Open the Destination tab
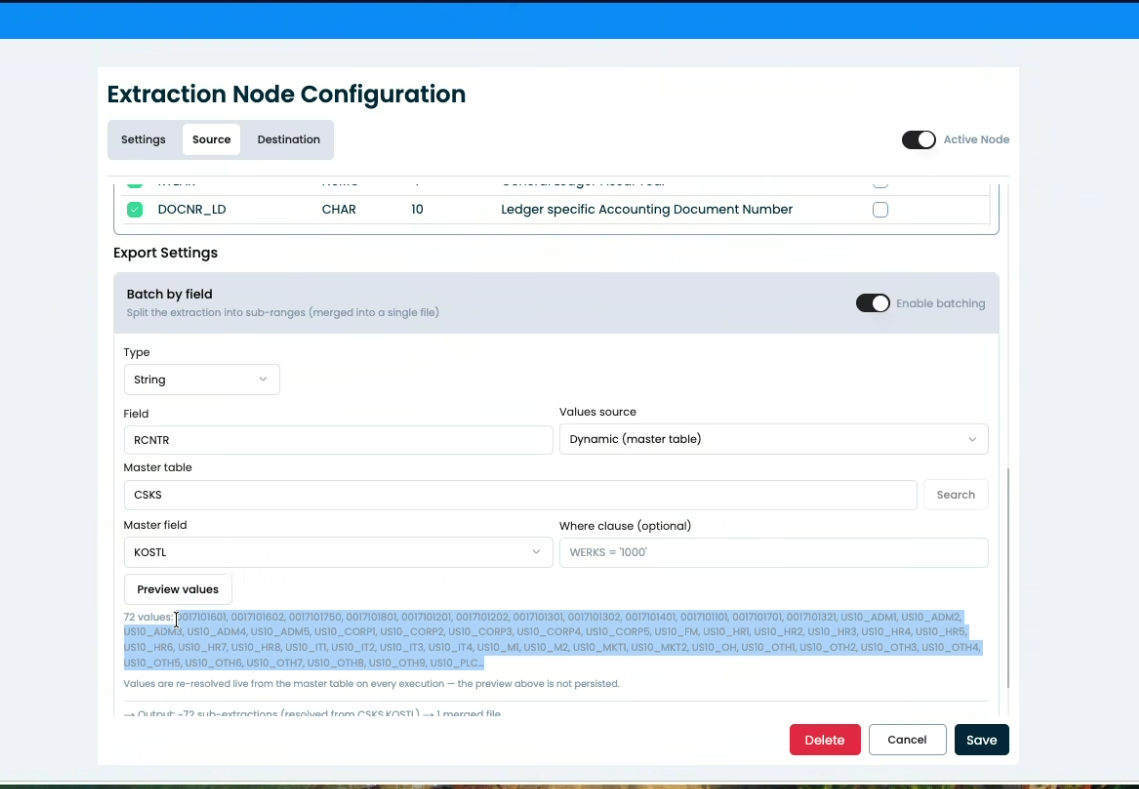This screenshot has height=789, width=1139. (288, 139)
